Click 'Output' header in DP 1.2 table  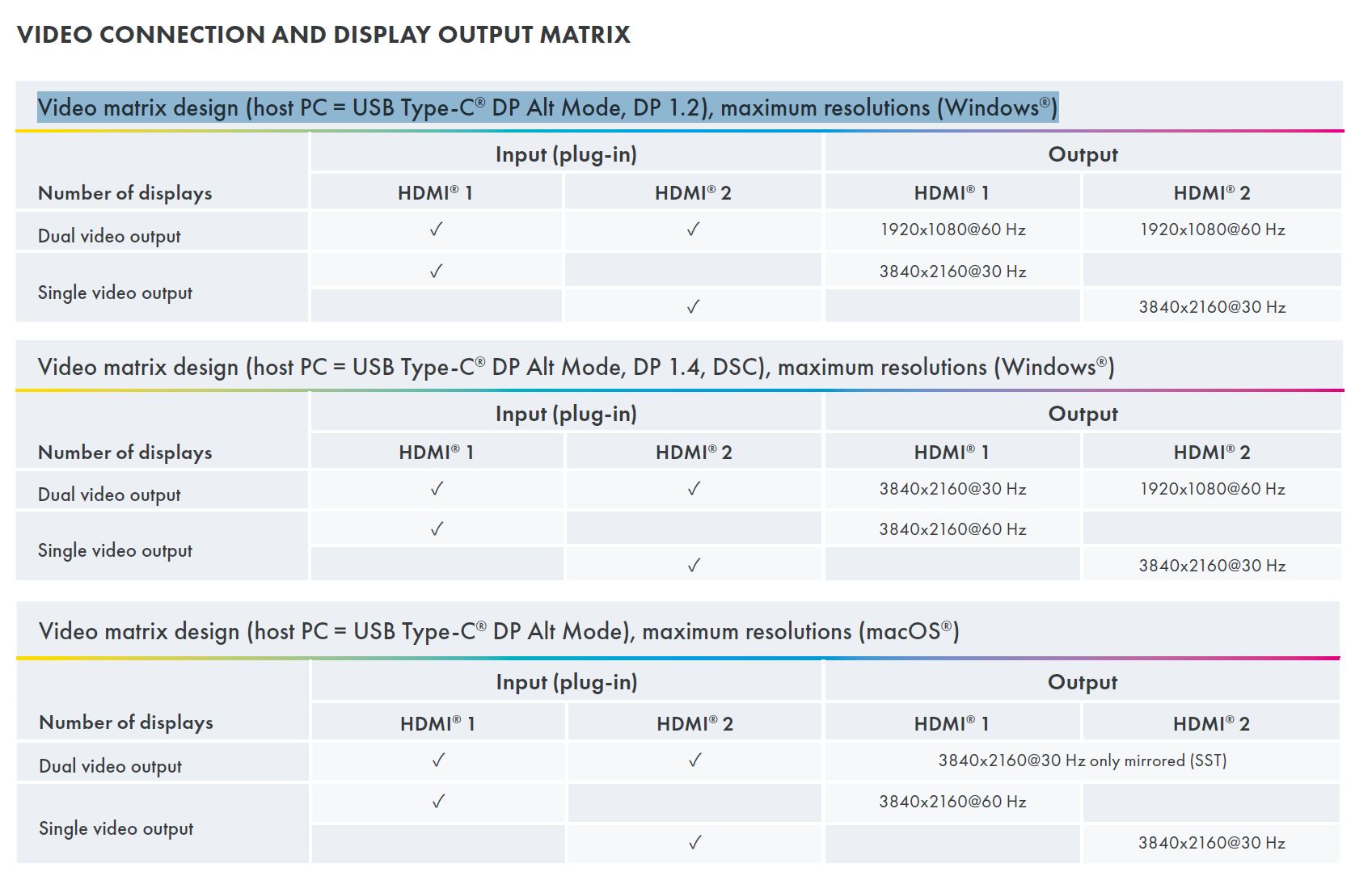tap(1083, 154)
